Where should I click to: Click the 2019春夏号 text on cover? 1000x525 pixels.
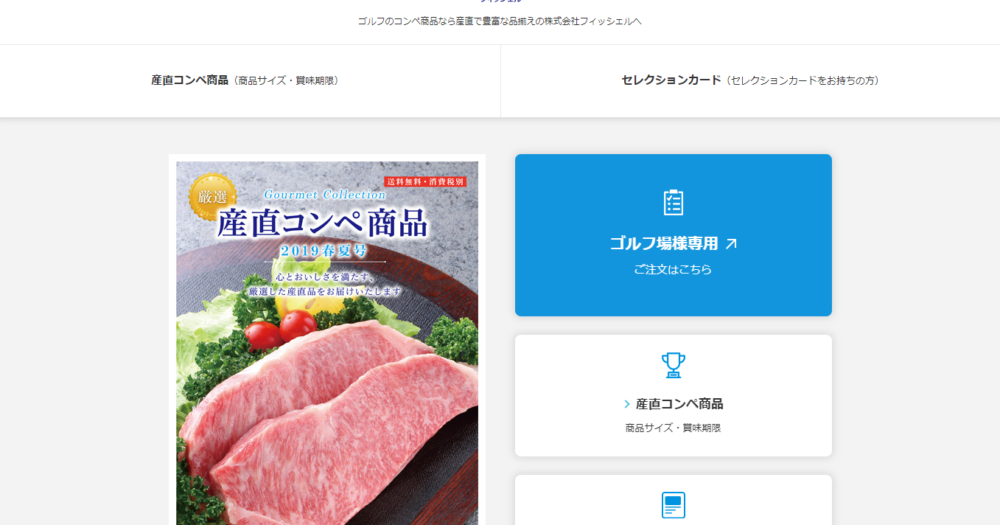click(324, 251)
